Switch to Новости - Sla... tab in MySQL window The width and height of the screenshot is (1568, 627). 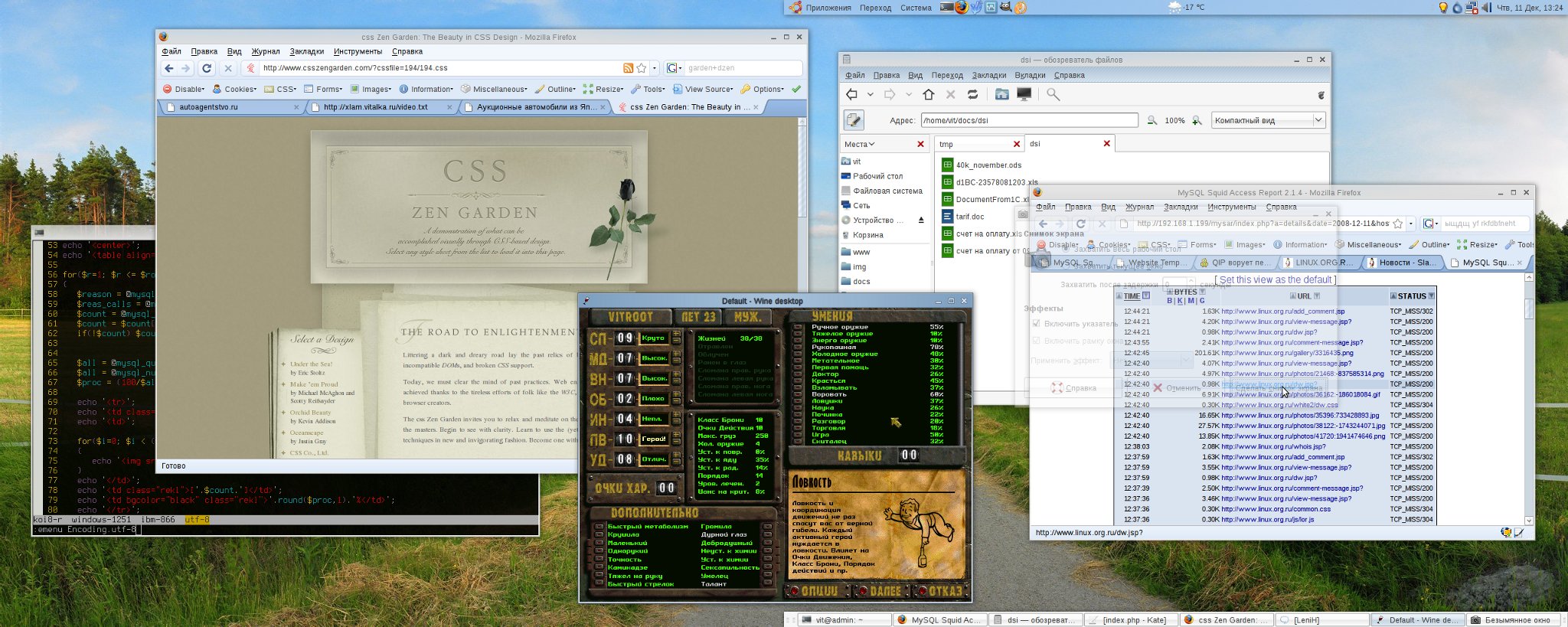pyautogui.click(x=1405, y=263)
